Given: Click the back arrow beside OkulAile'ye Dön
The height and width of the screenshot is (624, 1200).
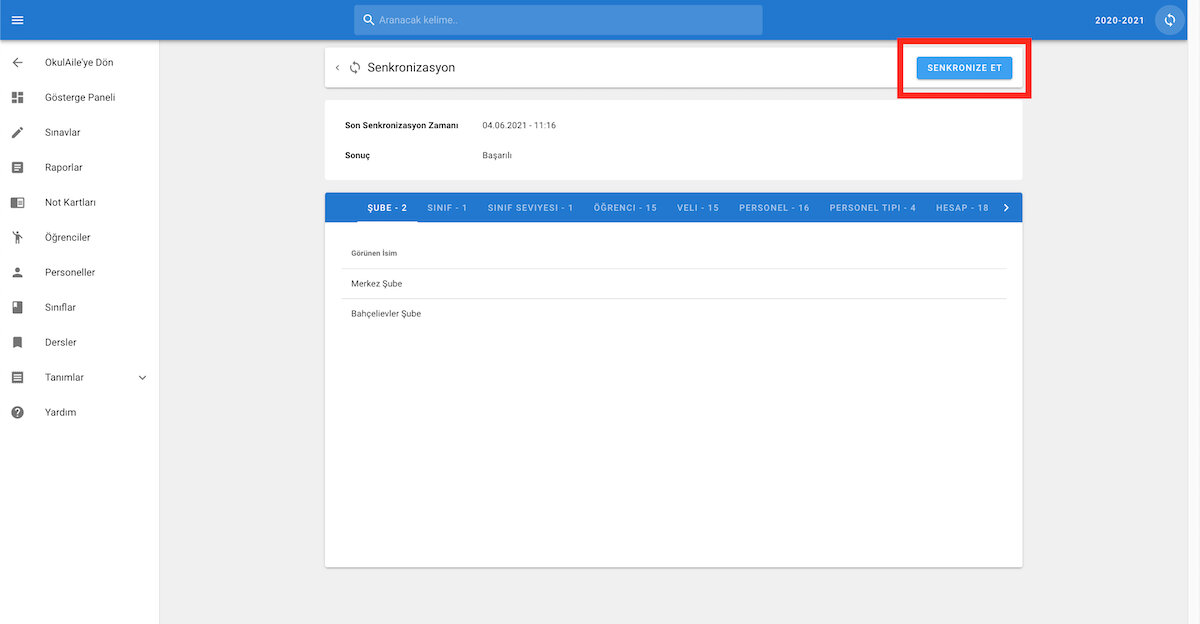Looking at the screenshot, I should (17, 63).
